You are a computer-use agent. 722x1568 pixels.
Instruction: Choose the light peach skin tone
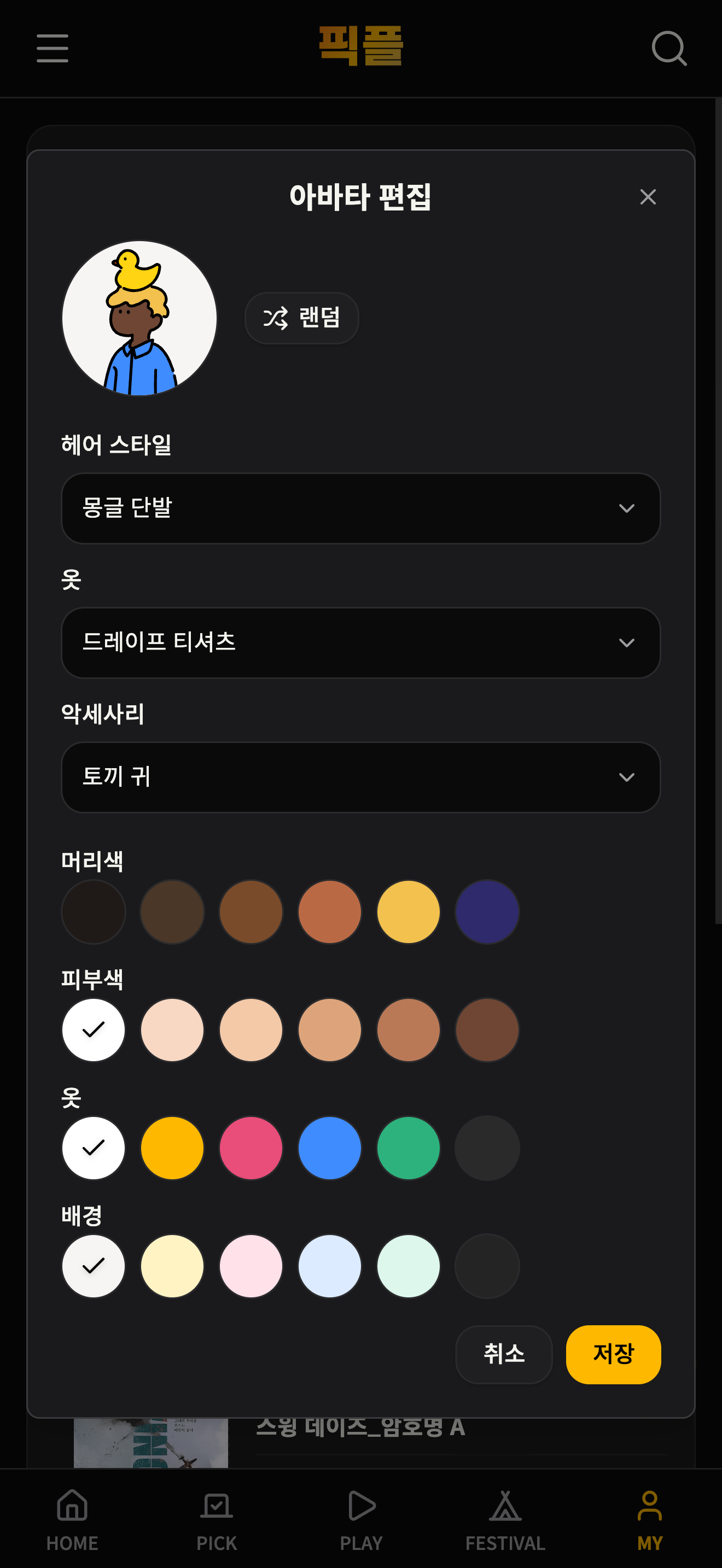[x=251, y=1030]
